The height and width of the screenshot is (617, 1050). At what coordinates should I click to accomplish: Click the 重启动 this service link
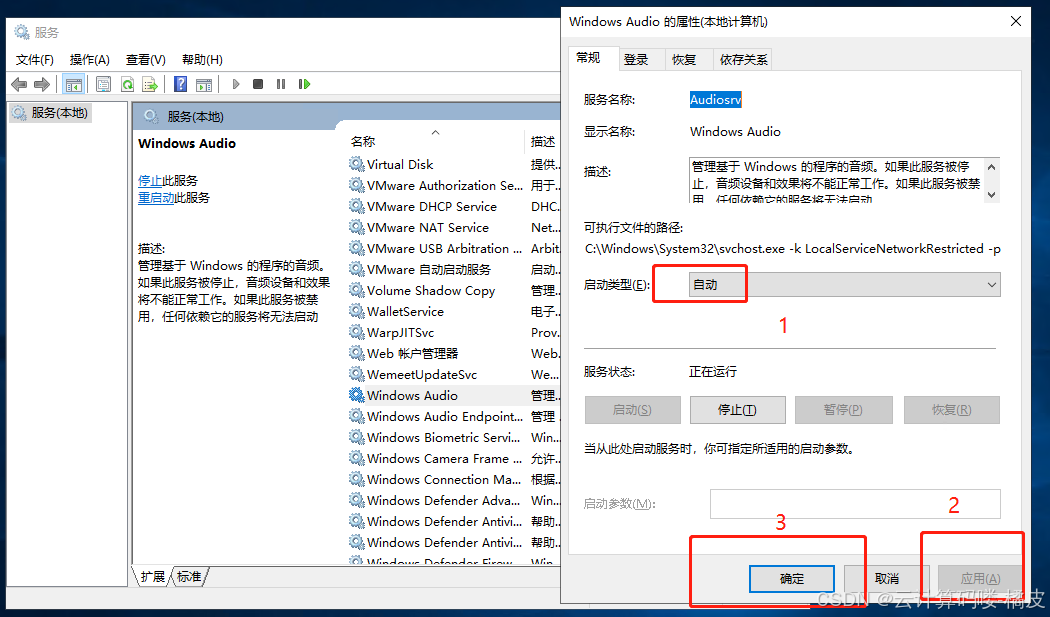pyautogui.click(x=156, y=198)
